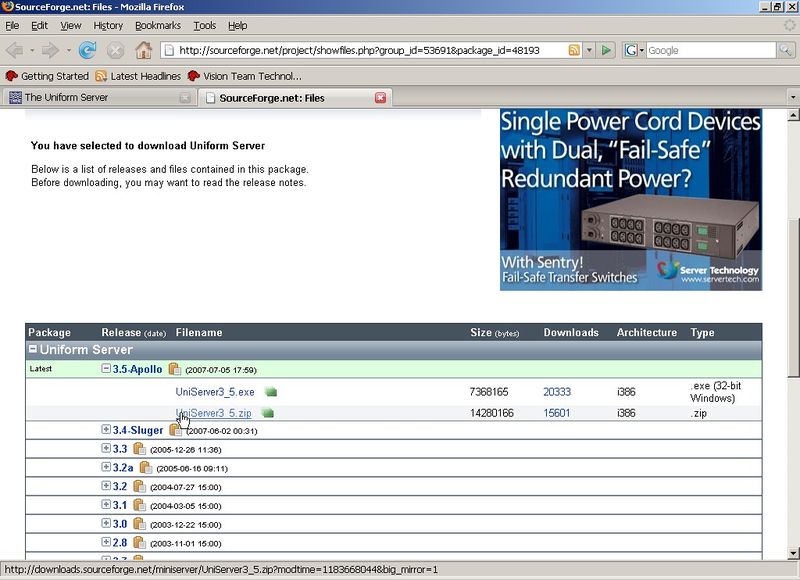Click the status bar download URL text
The height and width of the screenshot is (580, 800).
(221, 569)
